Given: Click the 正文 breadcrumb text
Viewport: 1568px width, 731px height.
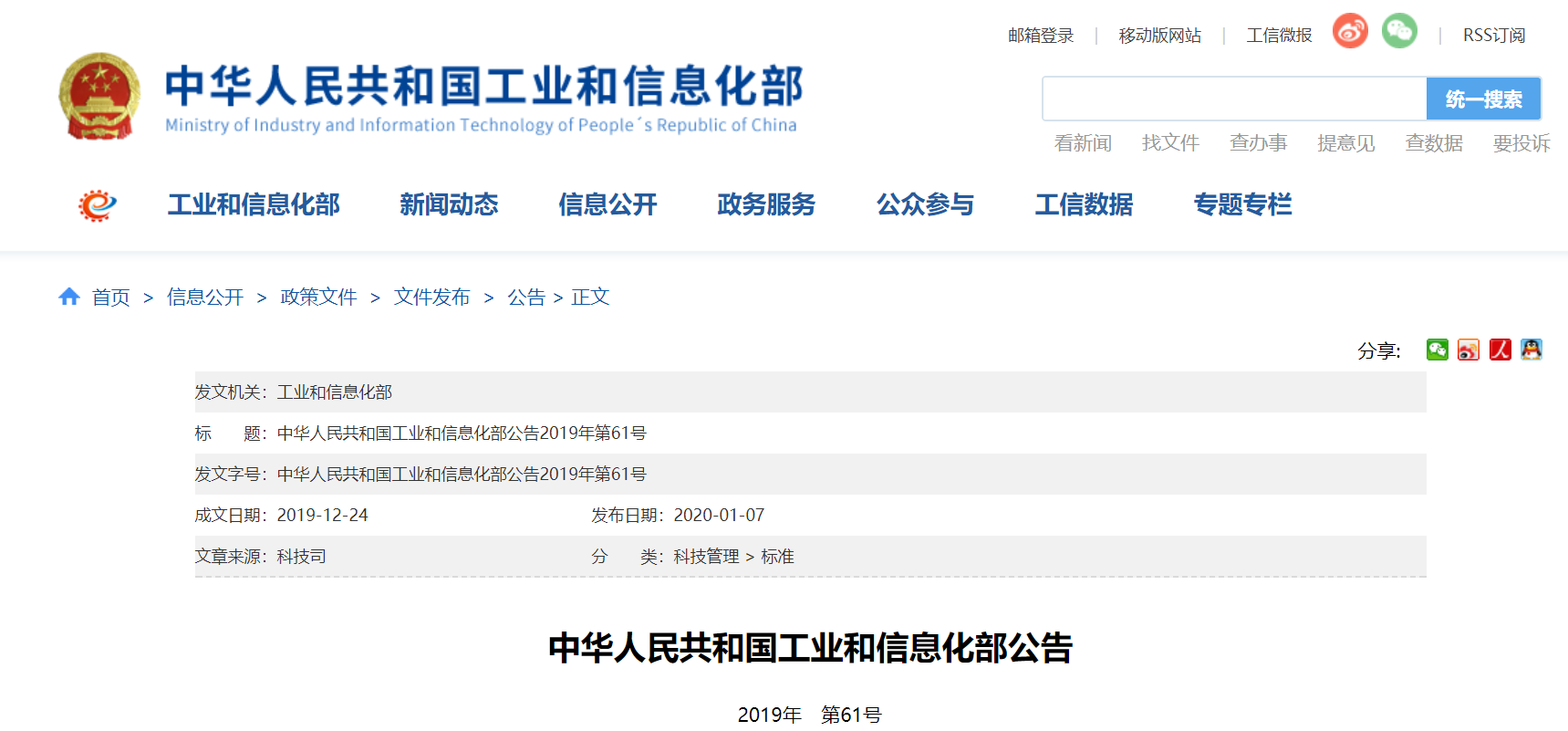Looking at the screenshot, I should pos(590,298).
